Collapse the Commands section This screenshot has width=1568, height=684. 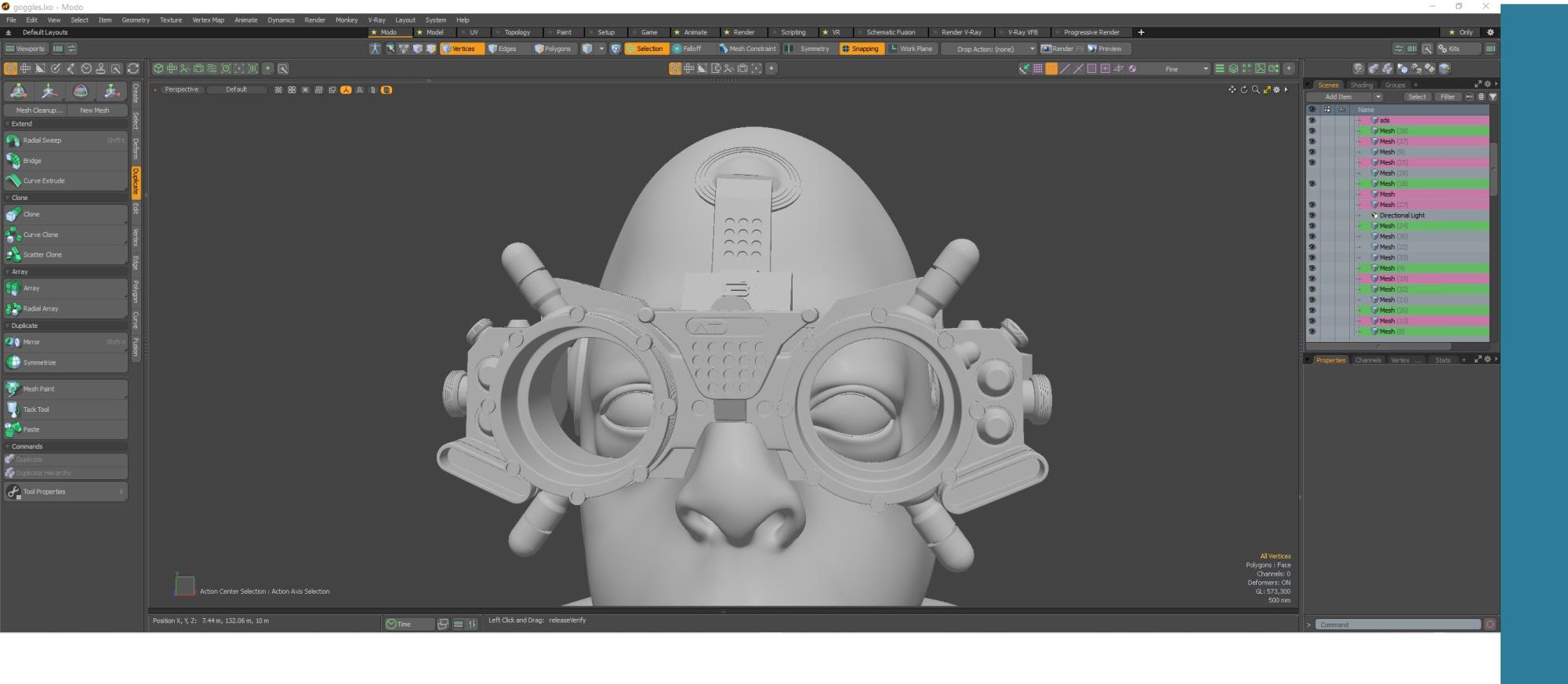[65, 446]
